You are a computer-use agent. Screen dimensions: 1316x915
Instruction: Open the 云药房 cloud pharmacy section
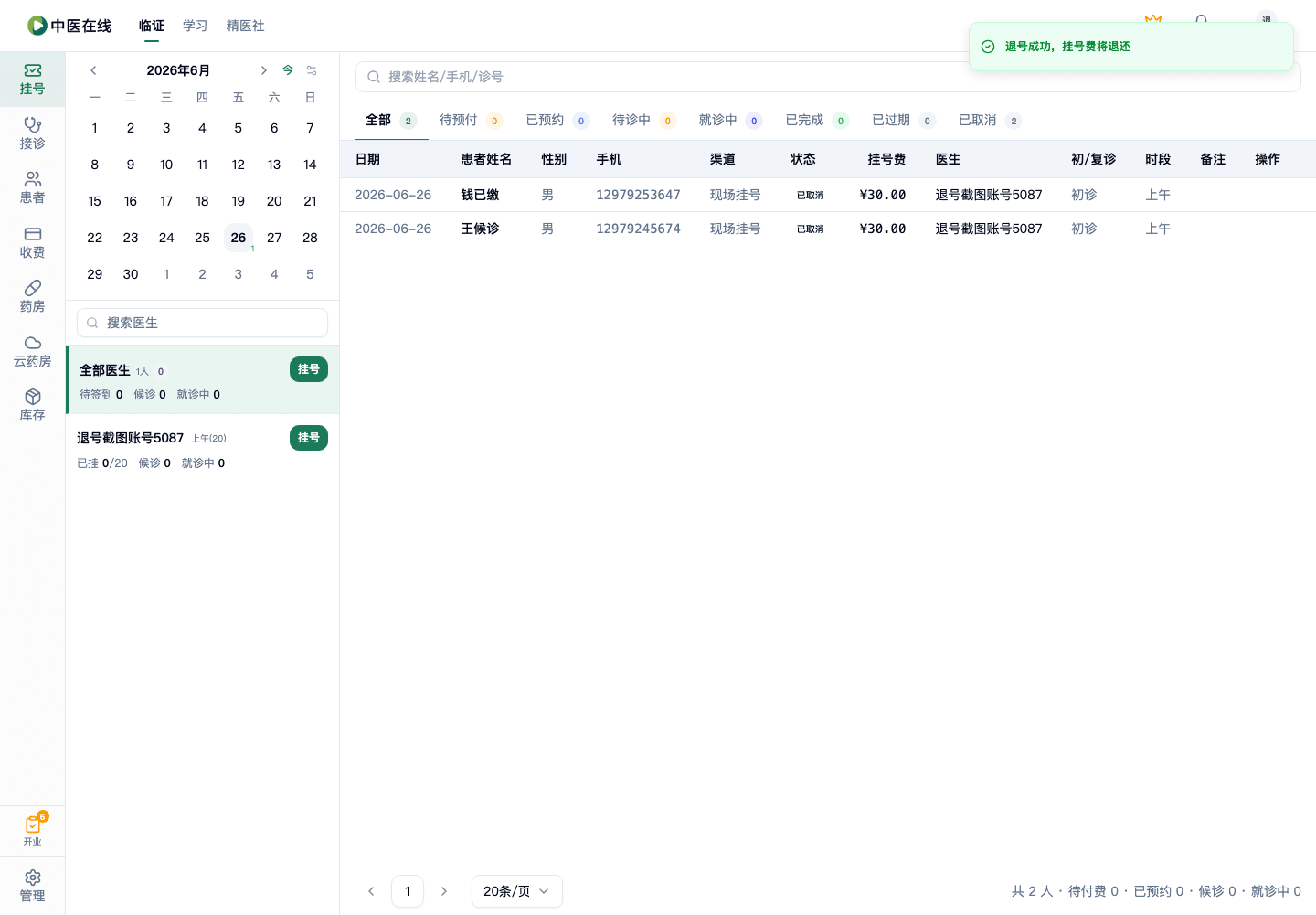coord(32,351)
